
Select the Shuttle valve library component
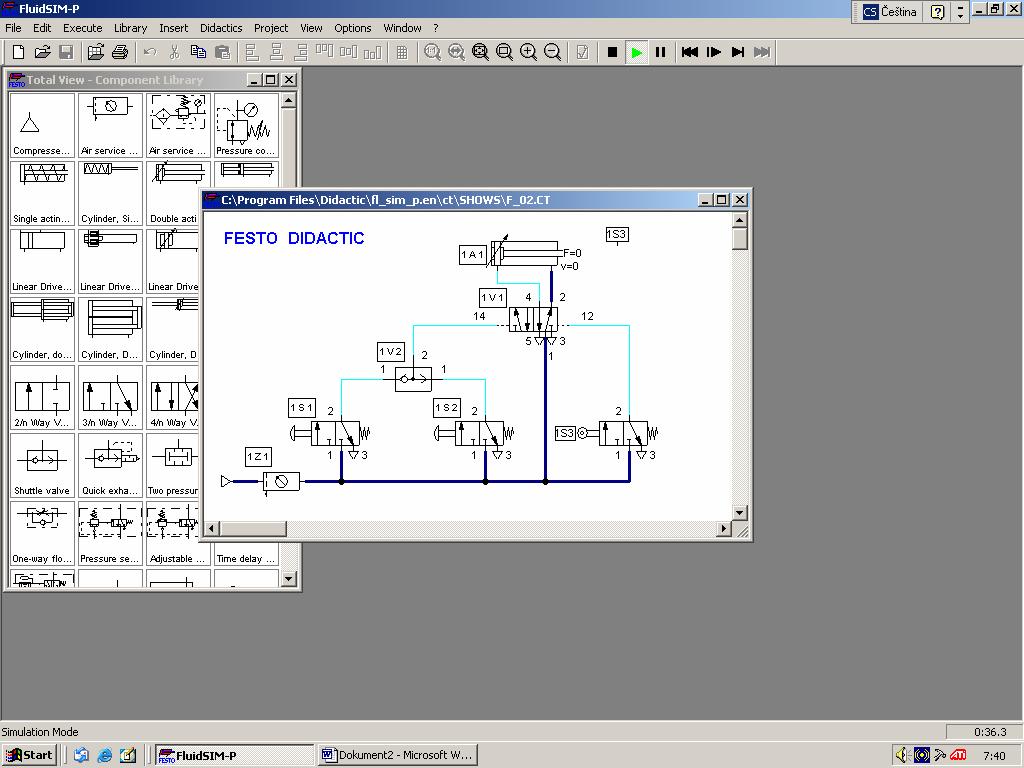(x=42, y=465)
